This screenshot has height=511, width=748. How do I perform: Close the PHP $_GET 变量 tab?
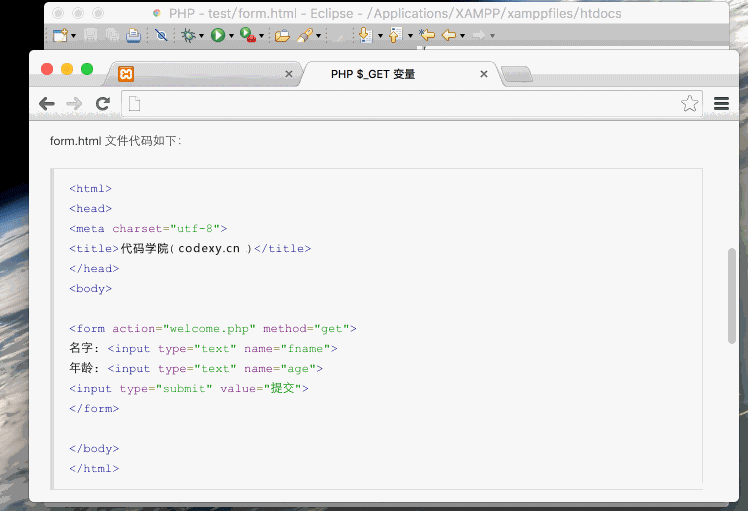click(x=484, y=74)
